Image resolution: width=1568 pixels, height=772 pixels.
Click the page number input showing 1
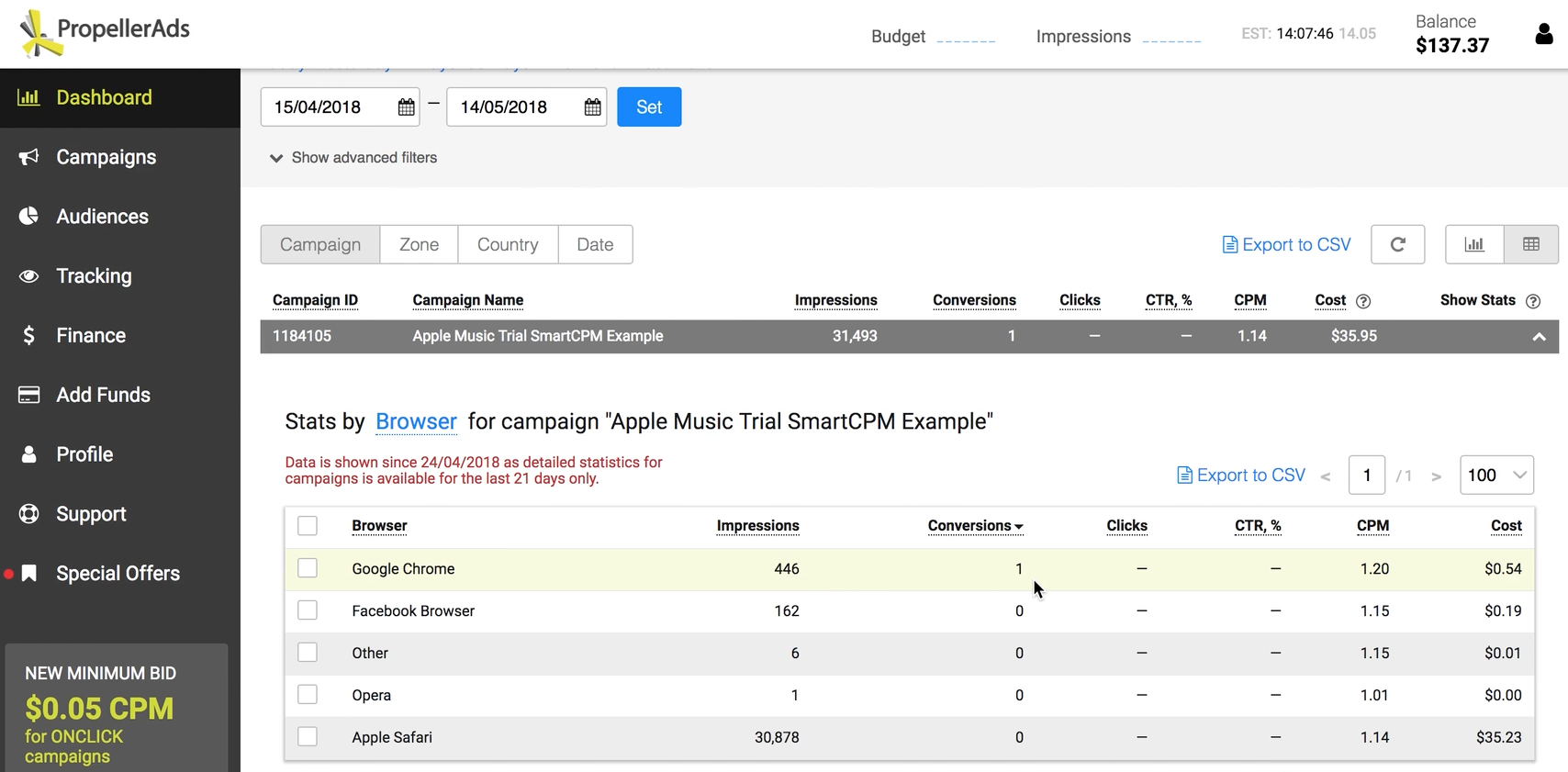point(1366,476)
